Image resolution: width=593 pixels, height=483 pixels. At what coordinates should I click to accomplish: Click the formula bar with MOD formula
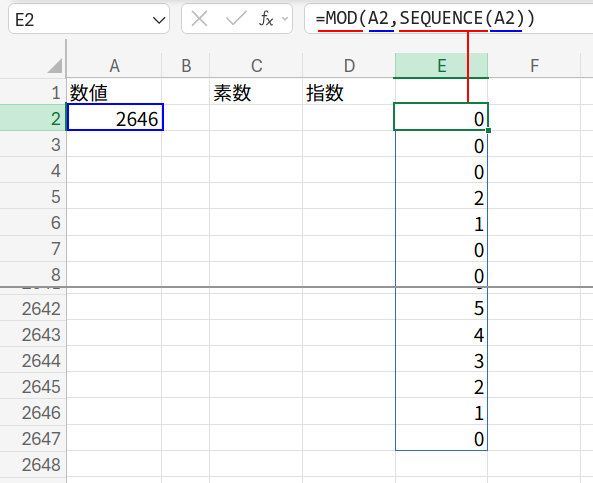point(449,19)
